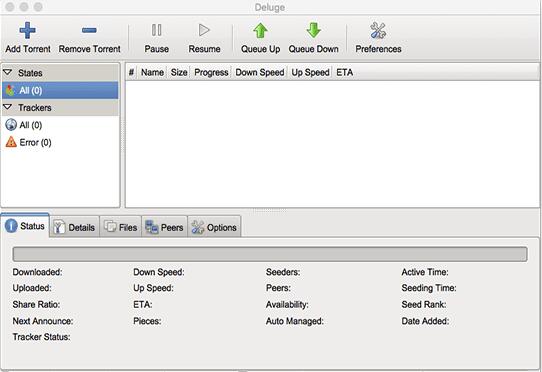Click the Seed Rank: label
The image size is (542, 372).
[x=424, y=305]
